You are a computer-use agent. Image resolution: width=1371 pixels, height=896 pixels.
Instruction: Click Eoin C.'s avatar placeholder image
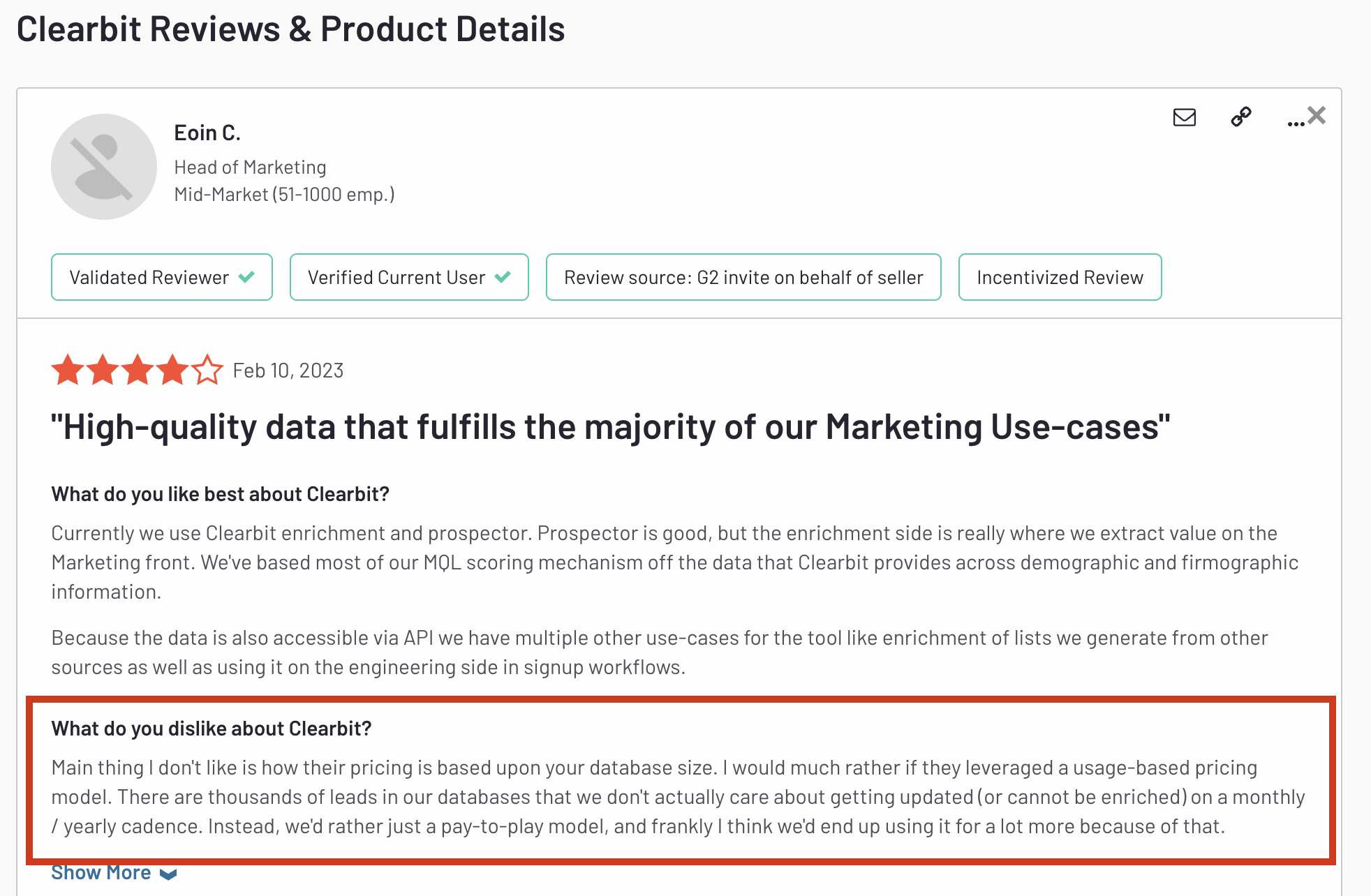(x=104, y=167)
